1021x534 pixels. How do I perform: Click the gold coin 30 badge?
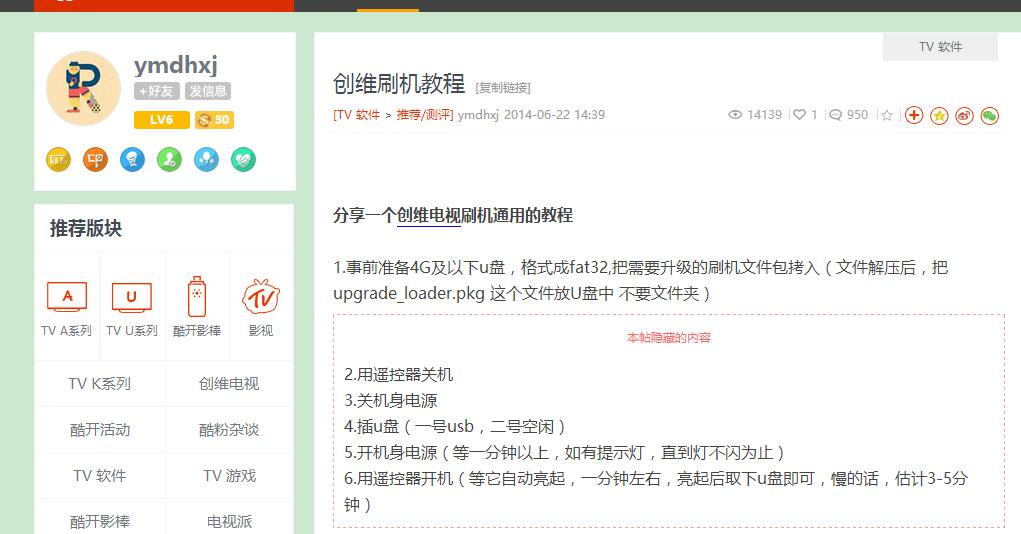tap(214, 120)
